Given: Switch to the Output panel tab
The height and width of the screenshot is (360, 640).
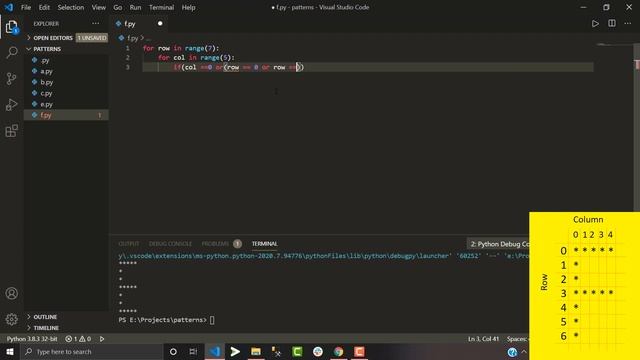Looking at the screenshot, I should 129,244.
